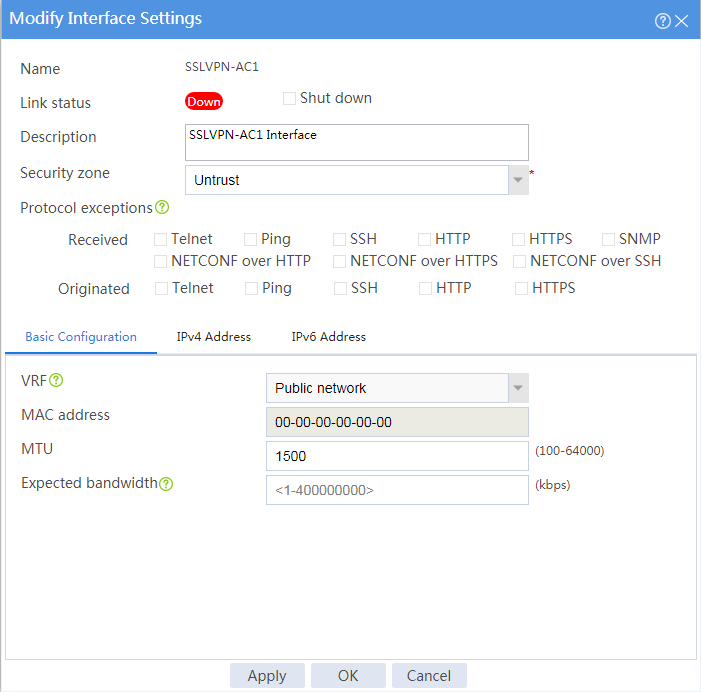The image size is (701, 692).
Task: Open the Untrust security zone combo box
Action: pyautogui.click(x=347, y=180)
